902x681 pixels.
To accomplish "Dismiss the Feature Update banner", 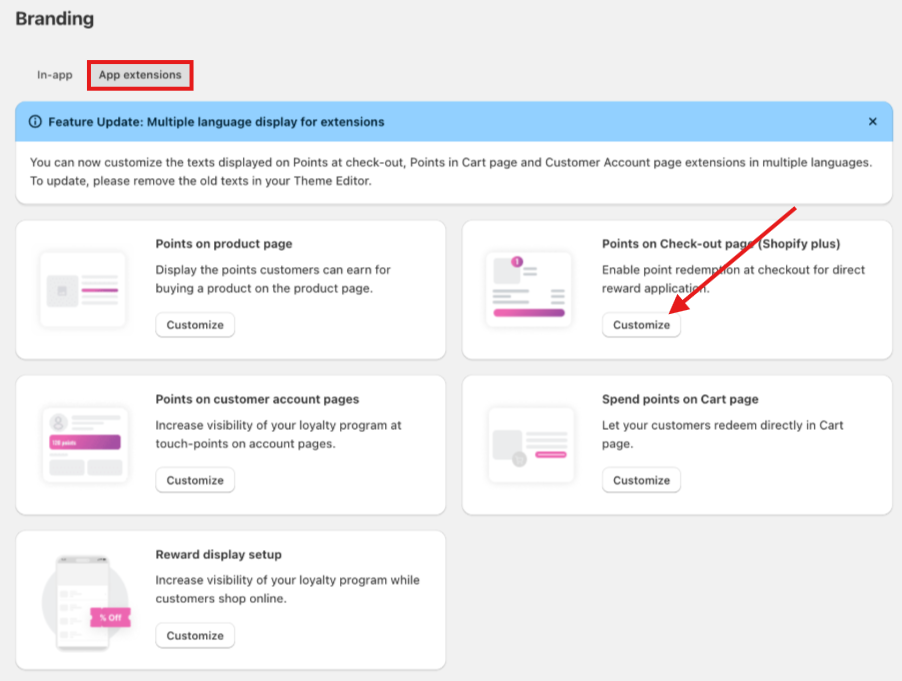I will pos(872,122).
